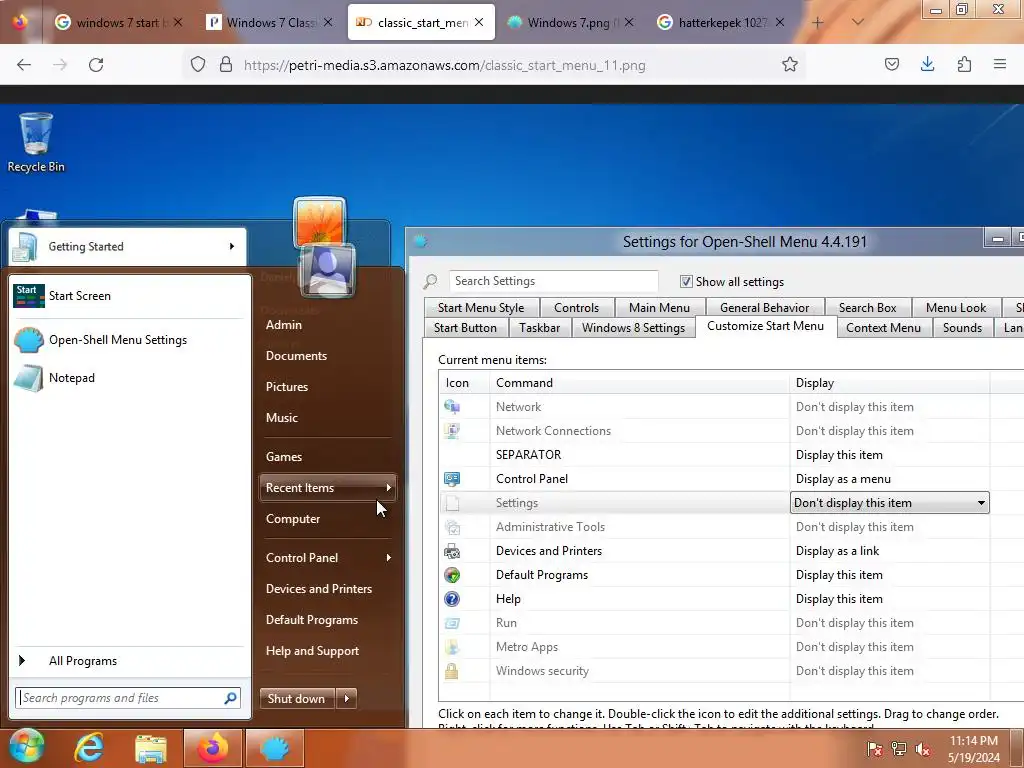This screenshot has width=1024, height=768.
Task: Bookmark this page with the star icon
Action: tap(790, 65)
